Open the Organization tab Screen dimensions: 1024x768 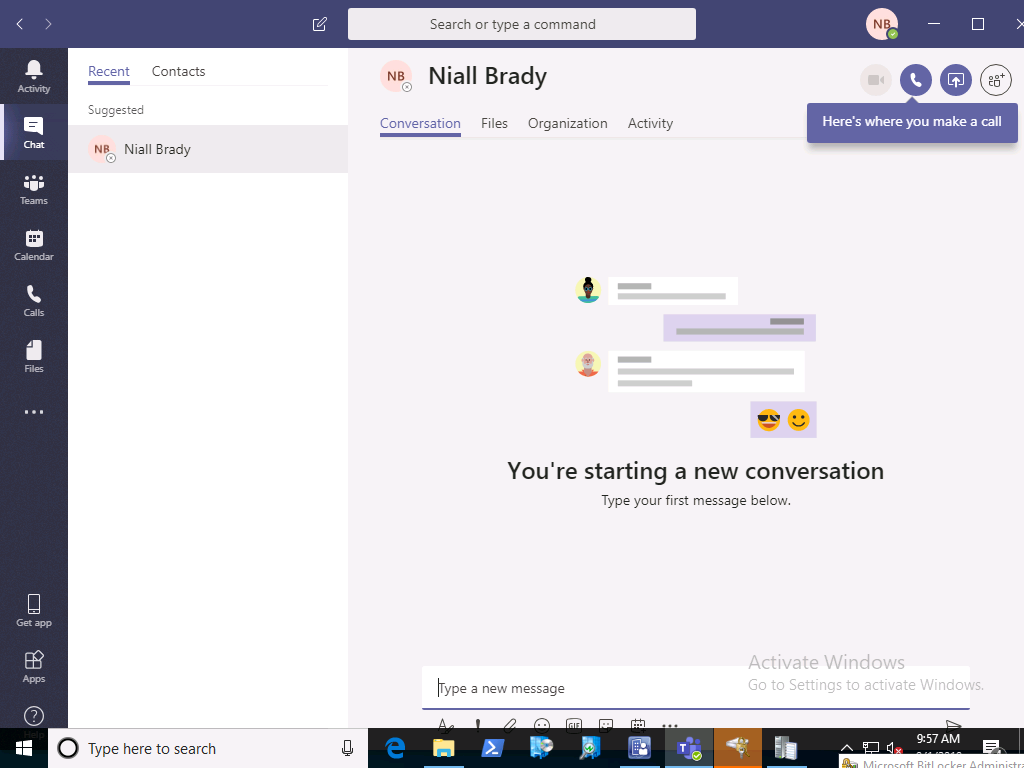(568, 123)
